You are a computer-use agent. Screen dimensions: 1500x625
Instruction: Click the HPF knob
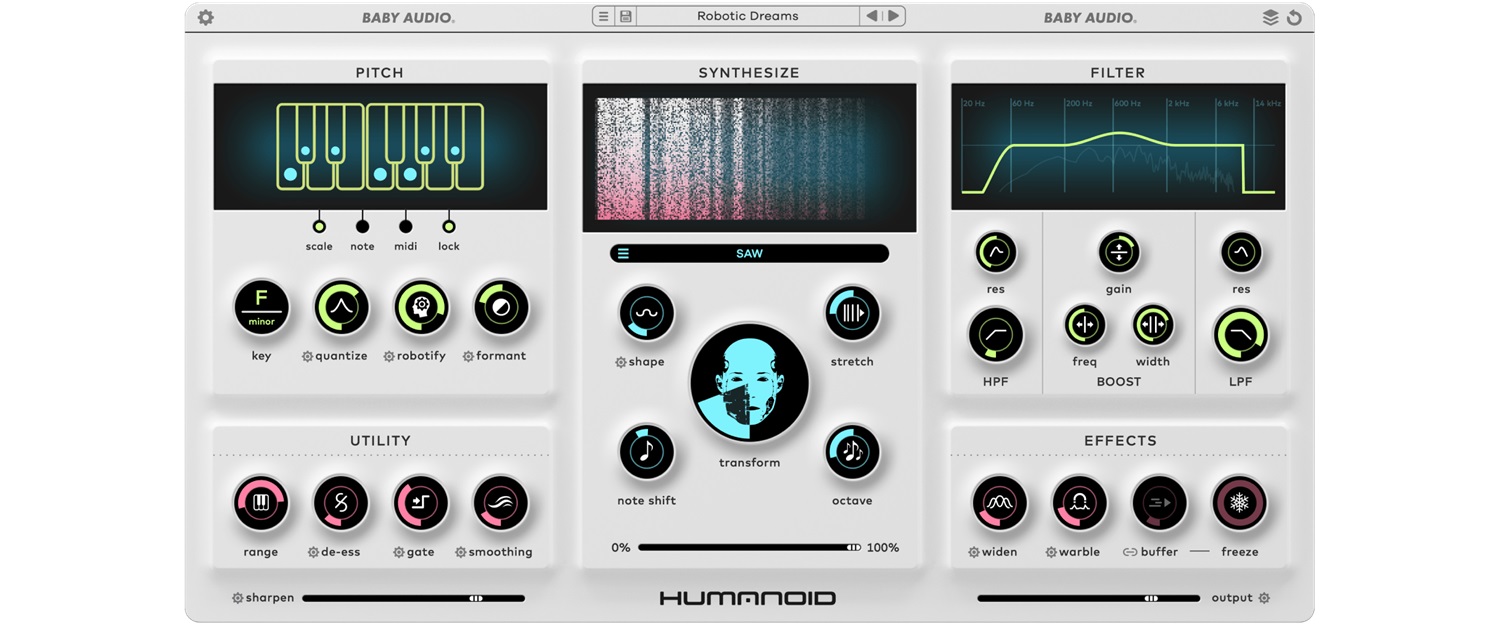pyautogui.click(x=996, y=335)
